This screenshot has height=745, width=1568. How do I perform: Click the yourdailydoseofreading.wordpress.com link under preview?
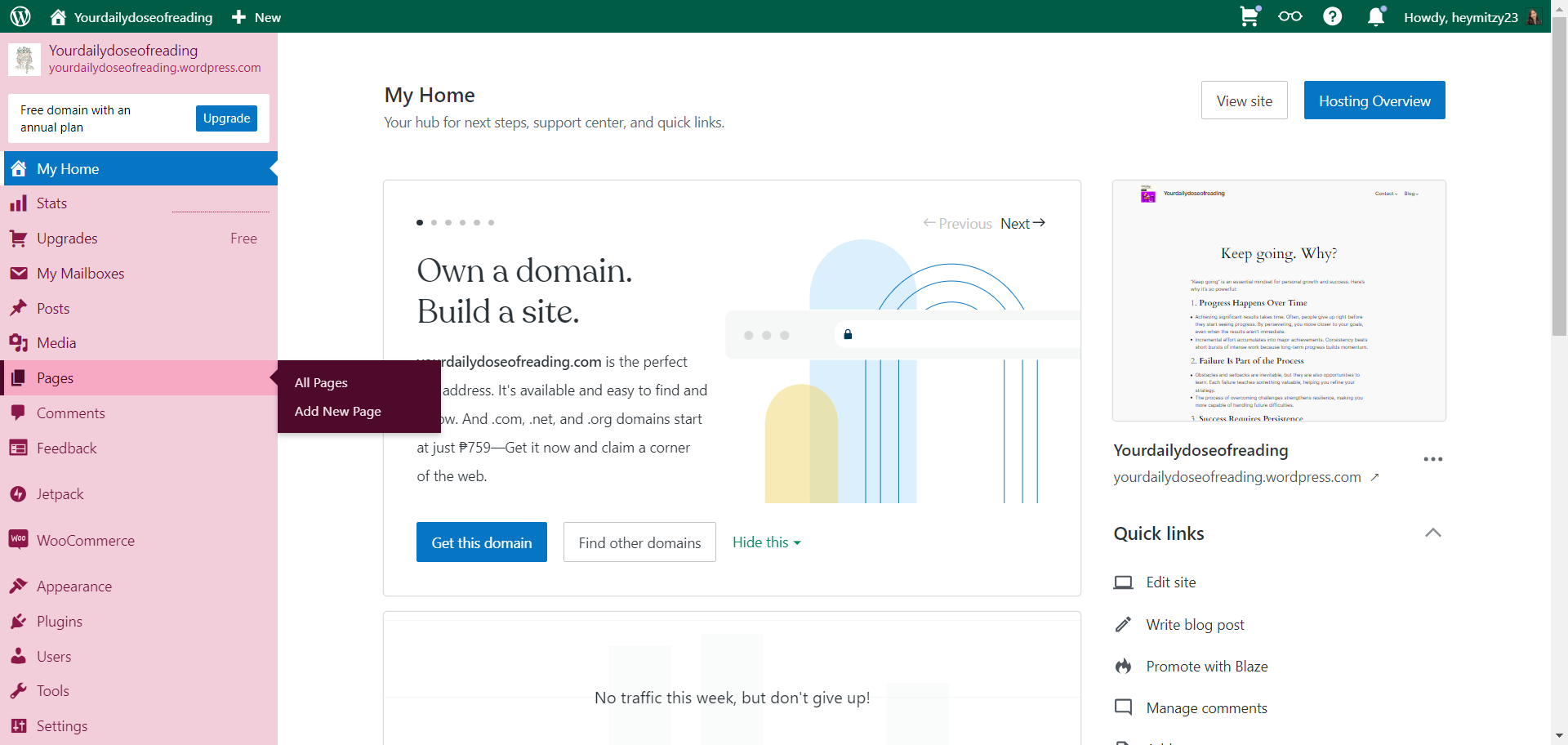[x=1237, y=477]
